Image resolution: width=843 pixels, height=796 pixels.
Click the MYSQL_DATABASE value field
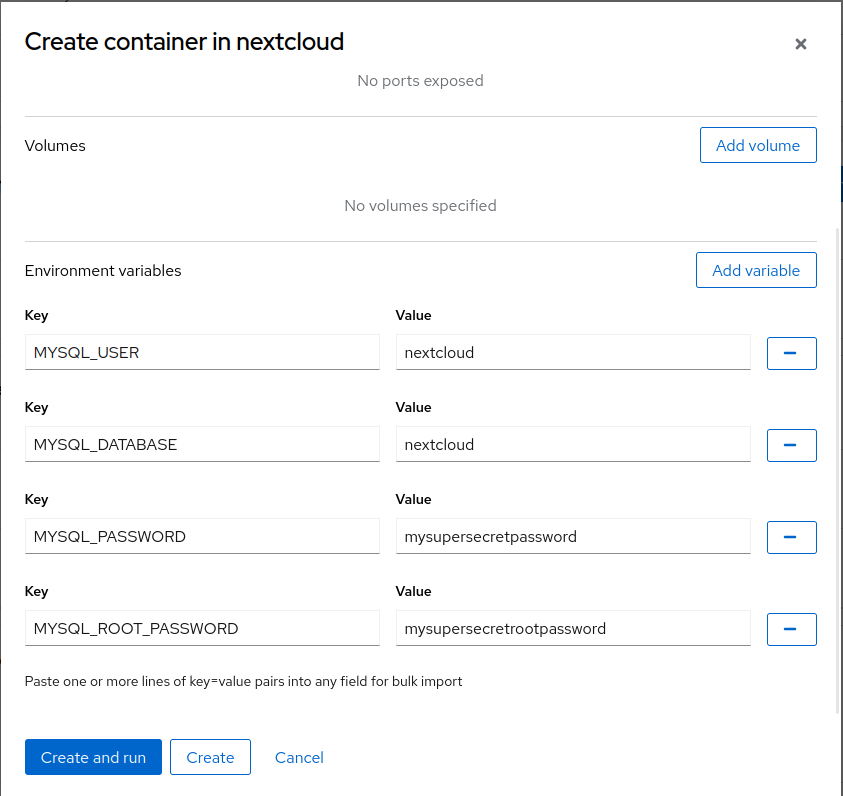point(573,444)
